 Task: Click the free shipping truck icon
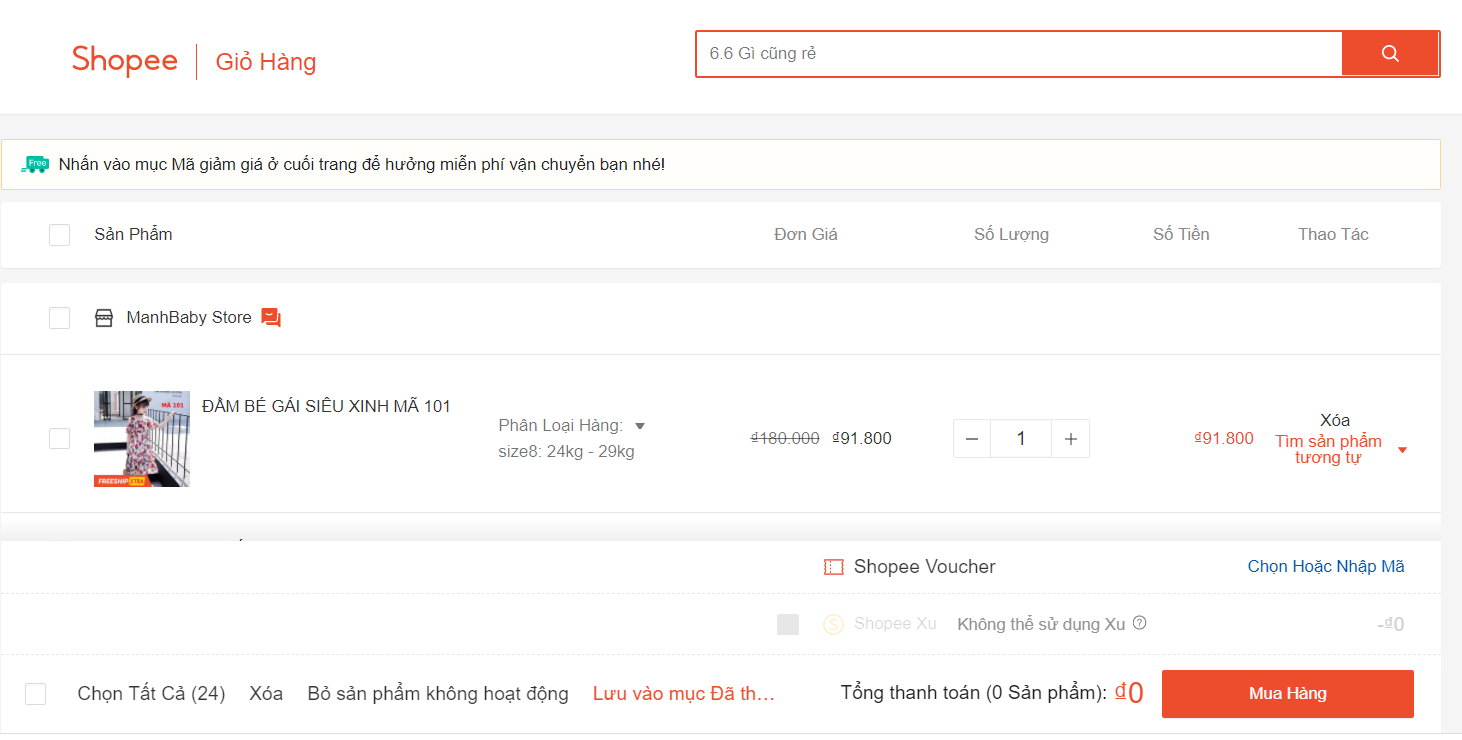coord(35,164)
